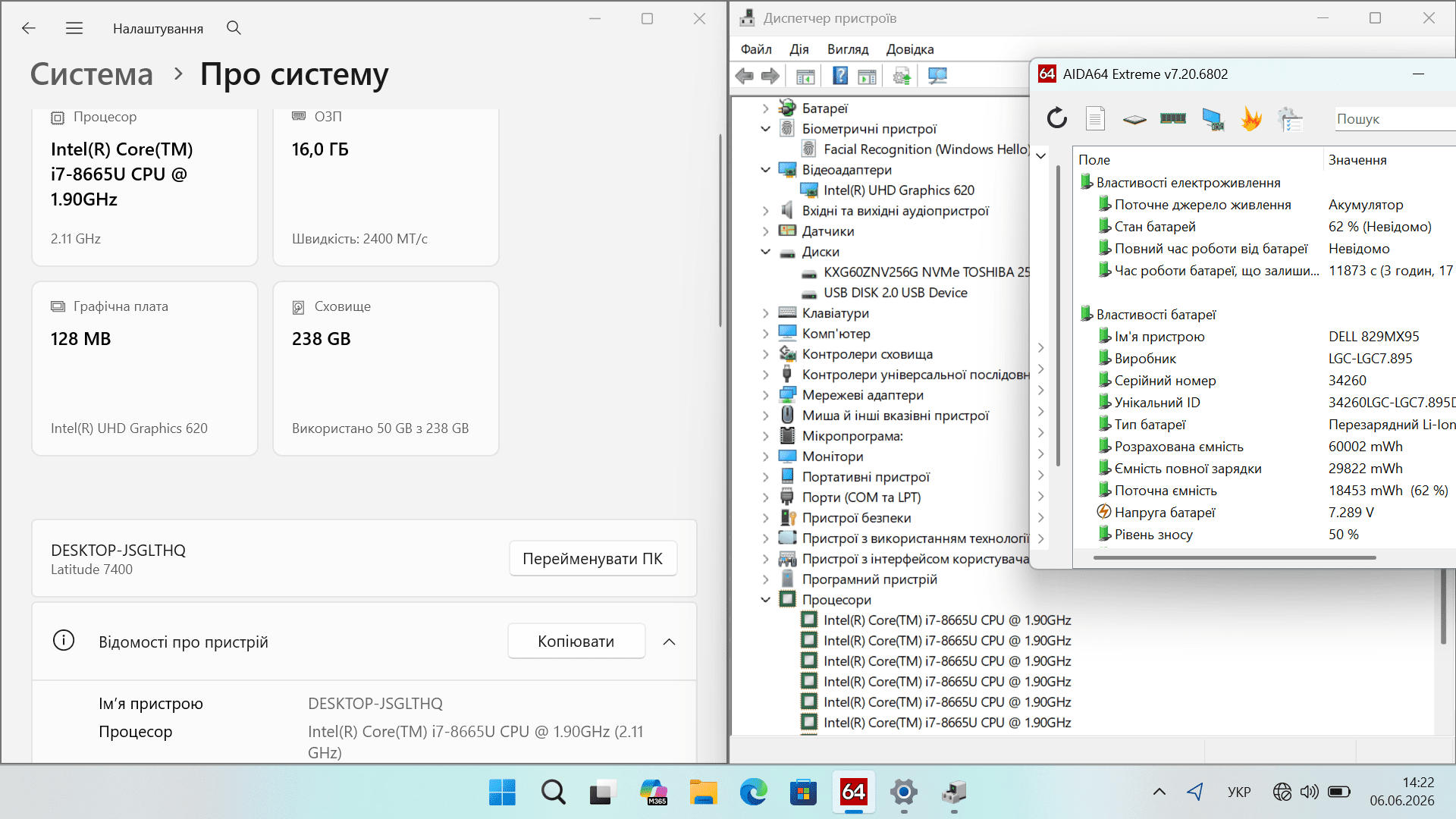Click the AIDA64 network computer icon
This screenshot has height=819, width=1456.
[1213, 118]
